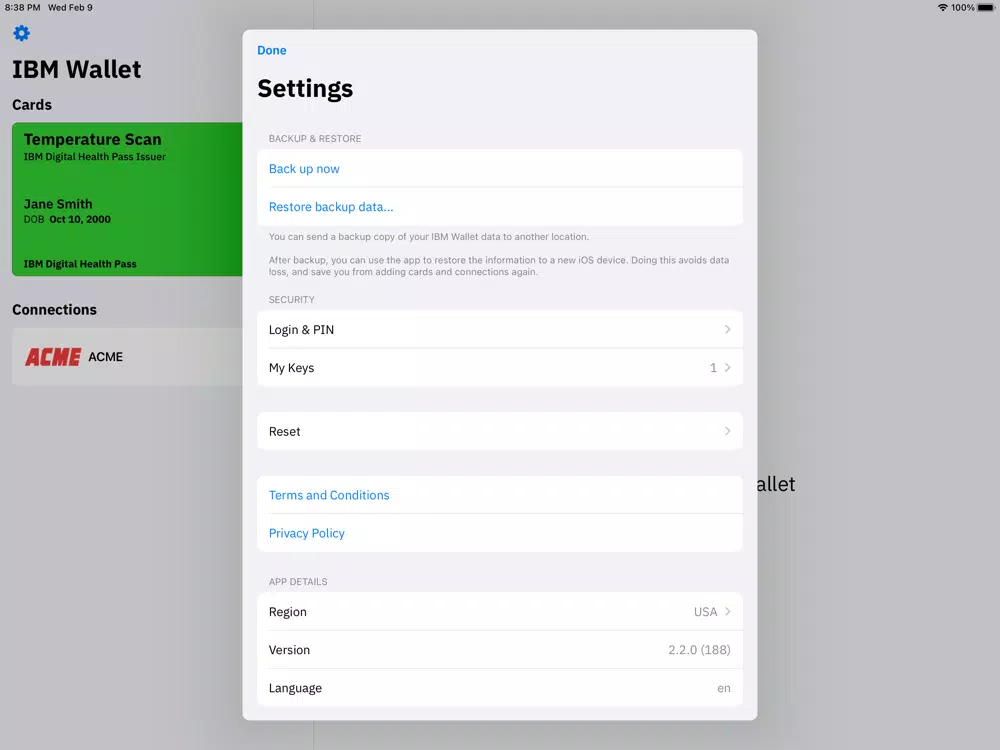The height and width of the screenshot is (750, 1000).
Task: Click the IBM Digital Health Pass card footer
Action: 80,264
